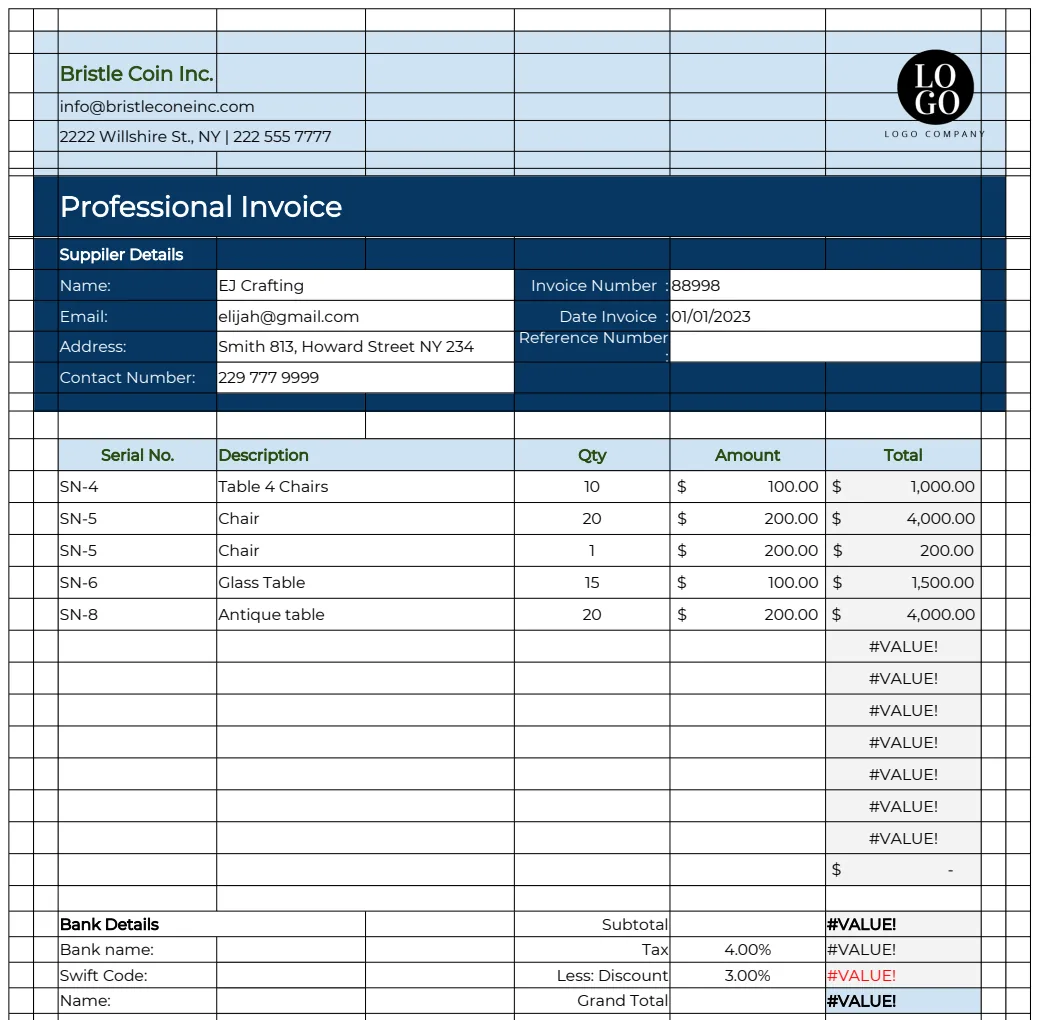The height and width of the screenshot is (1020, 1039).
Task: Select the Name: label under Bank Details
Action: click(137, 1001)
